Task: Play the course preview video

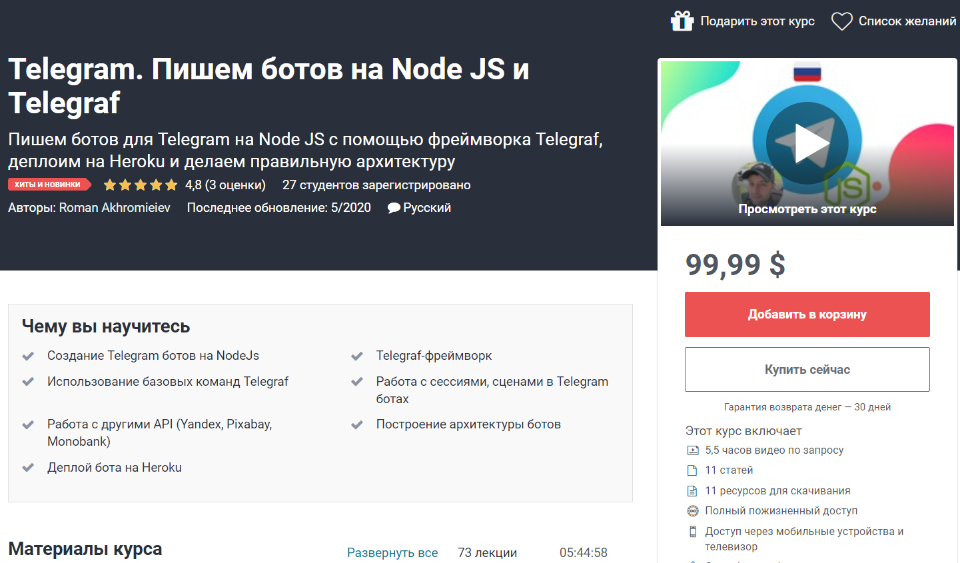Action: click(806, 144)
